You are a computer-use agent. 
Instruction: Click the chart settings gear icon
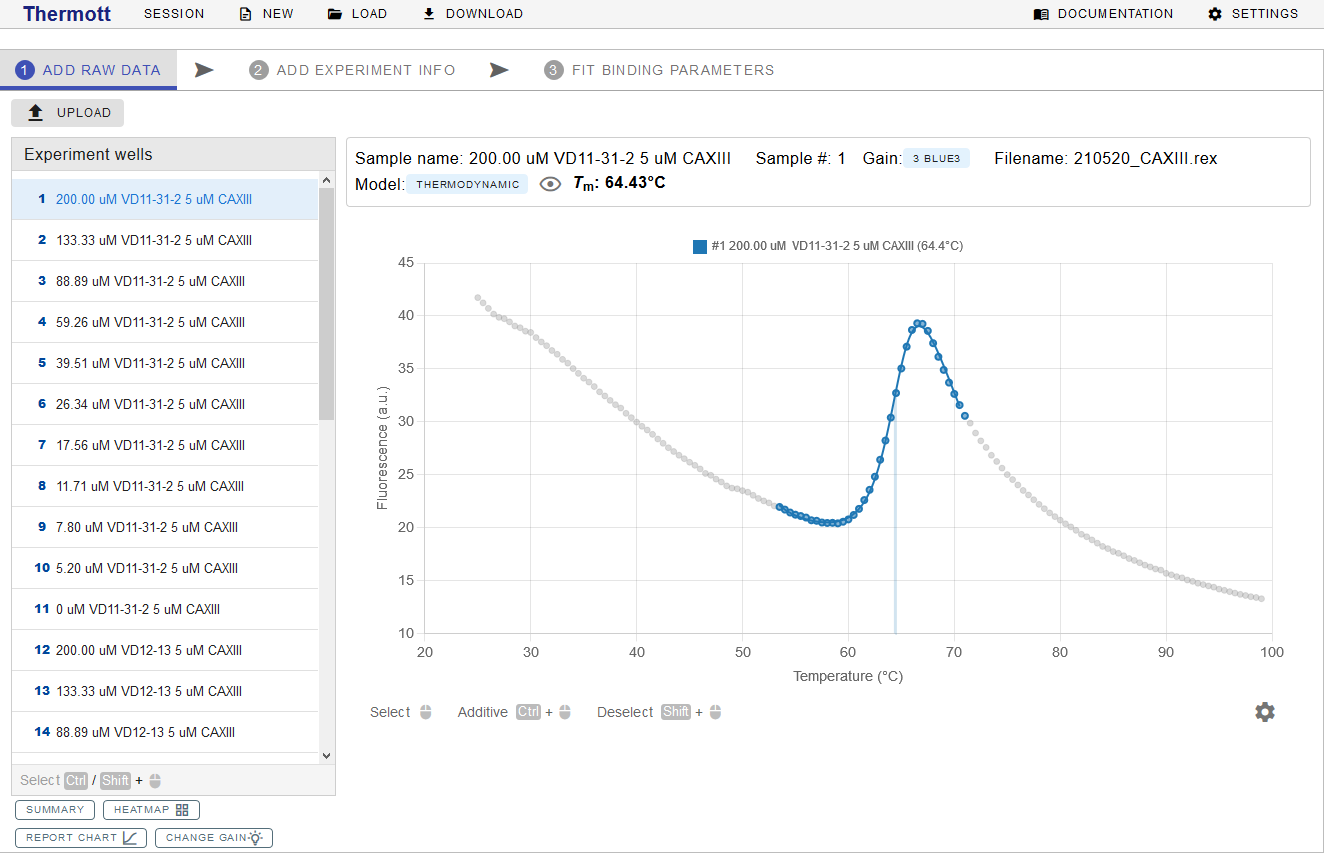coord(1265,712)
